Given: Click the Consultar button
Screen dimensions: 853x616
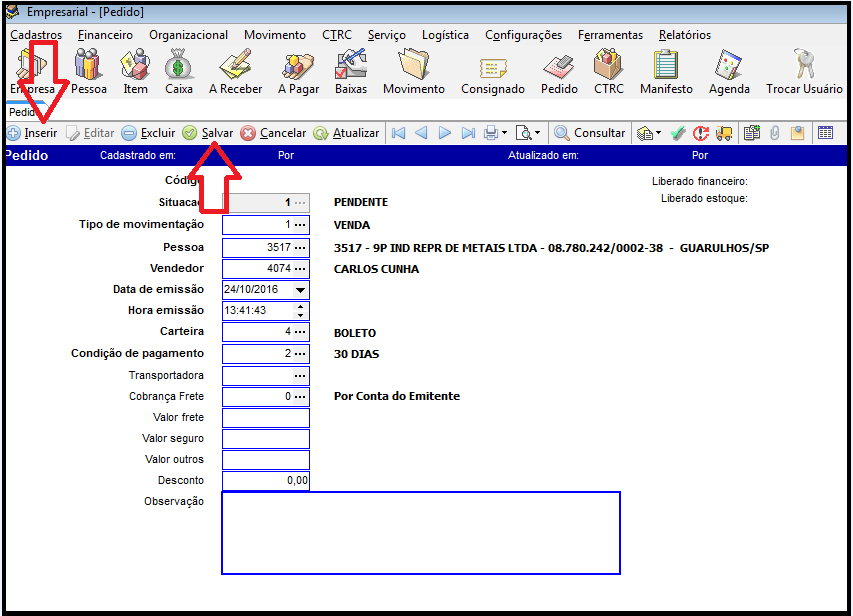Looking at the screenshot, I should 590,133.
